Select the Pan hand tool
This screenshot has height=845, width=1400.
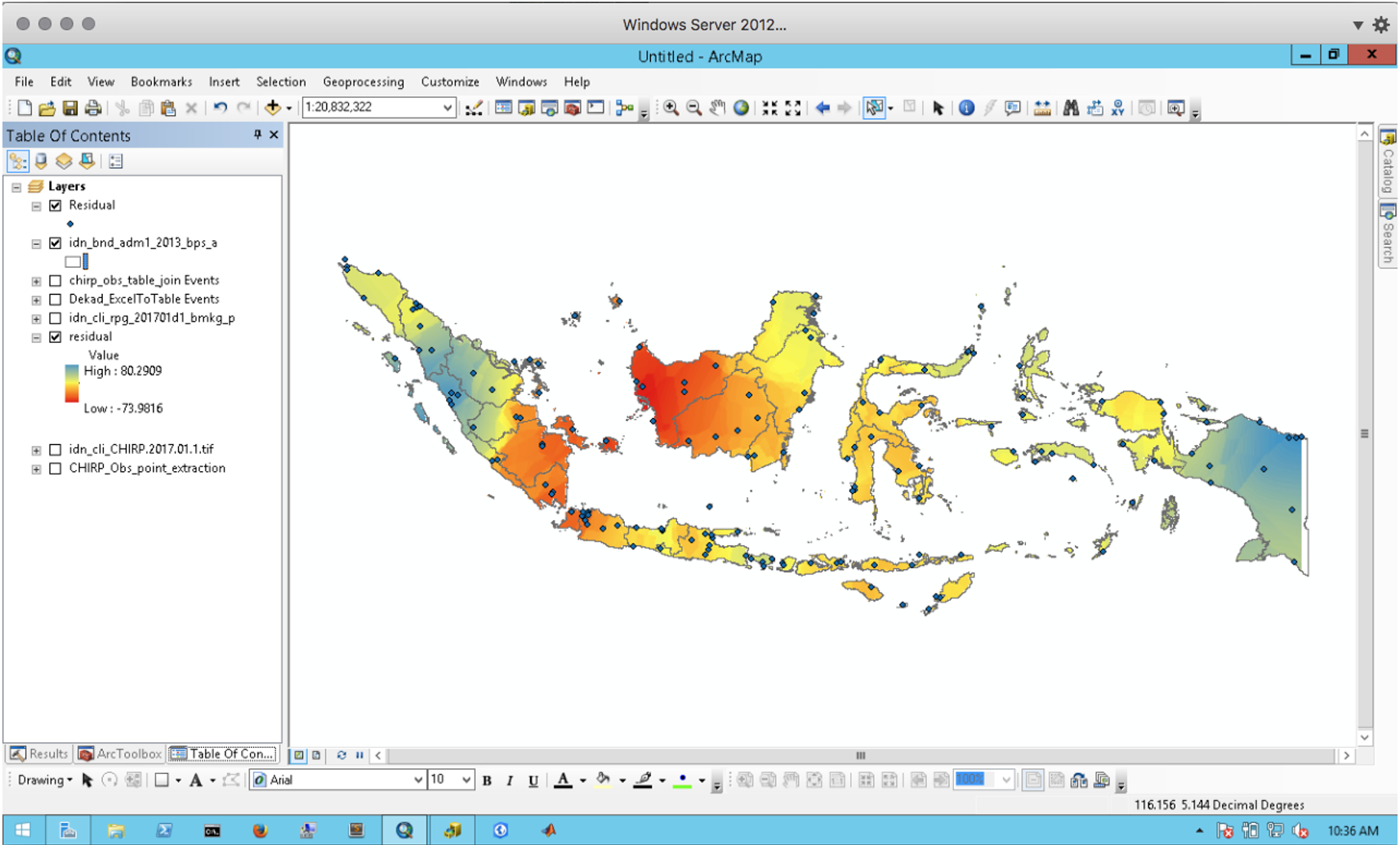click(717, 108)
